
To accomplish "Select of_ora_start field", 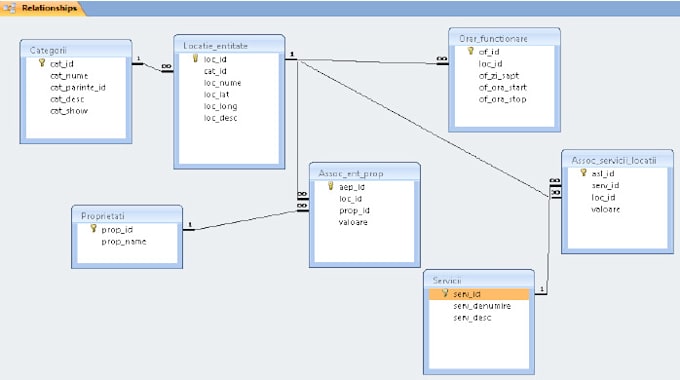I will point(504,87).
